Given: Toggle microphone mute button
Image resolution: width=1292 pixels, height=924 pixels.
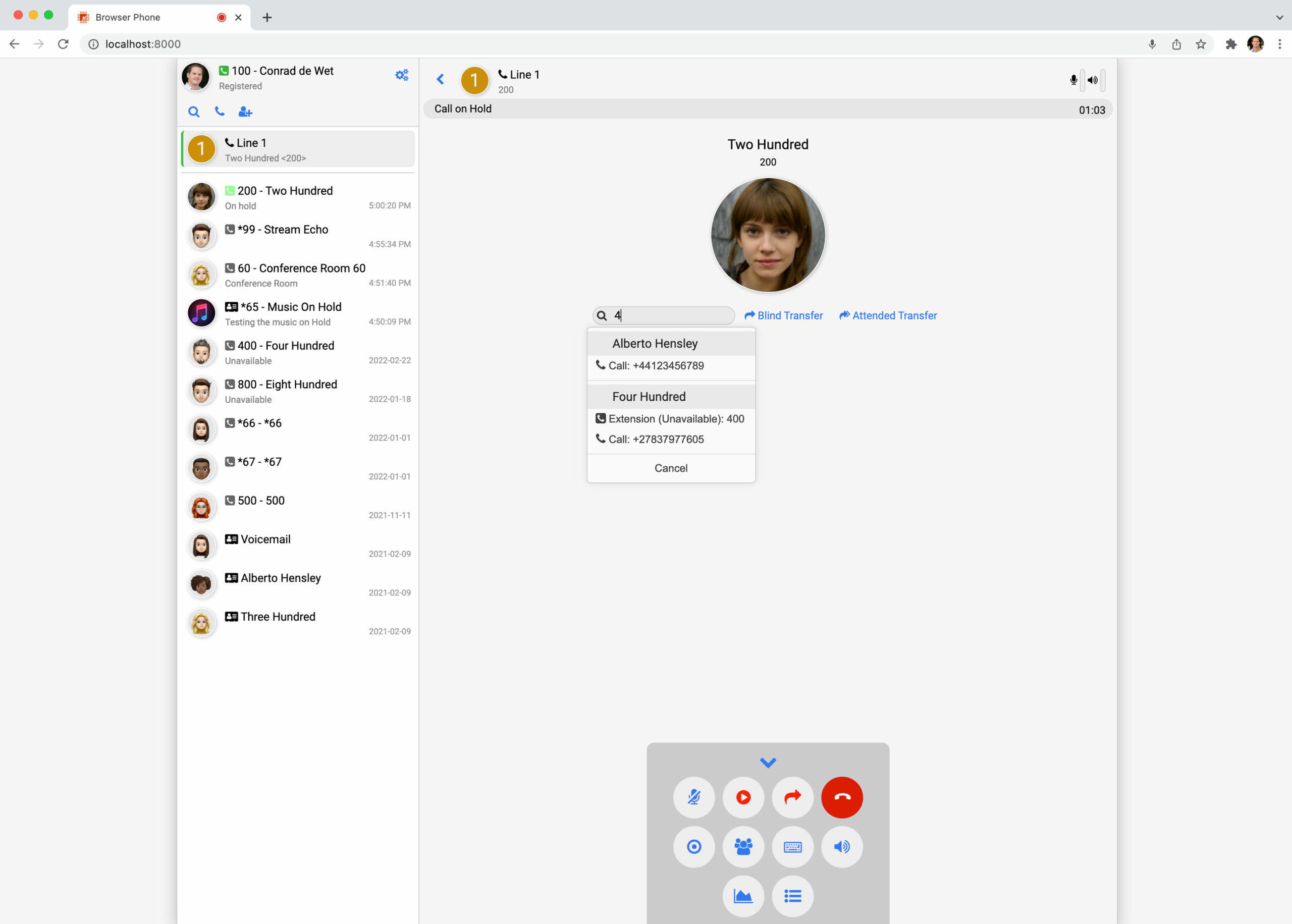Looking at the screenshot, I should pyautogui.click(x=693, y=797).
